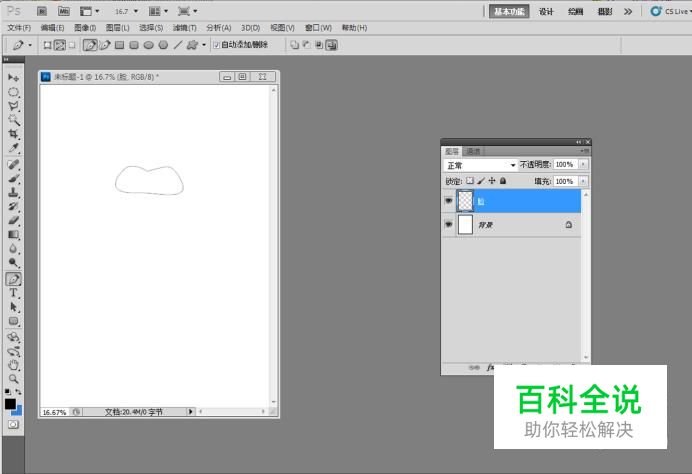Image resolution: width=692 pixels, height=474 pixels.
Task: Open the fill 填充 slider arrow
Action: (x=583, y=181)
